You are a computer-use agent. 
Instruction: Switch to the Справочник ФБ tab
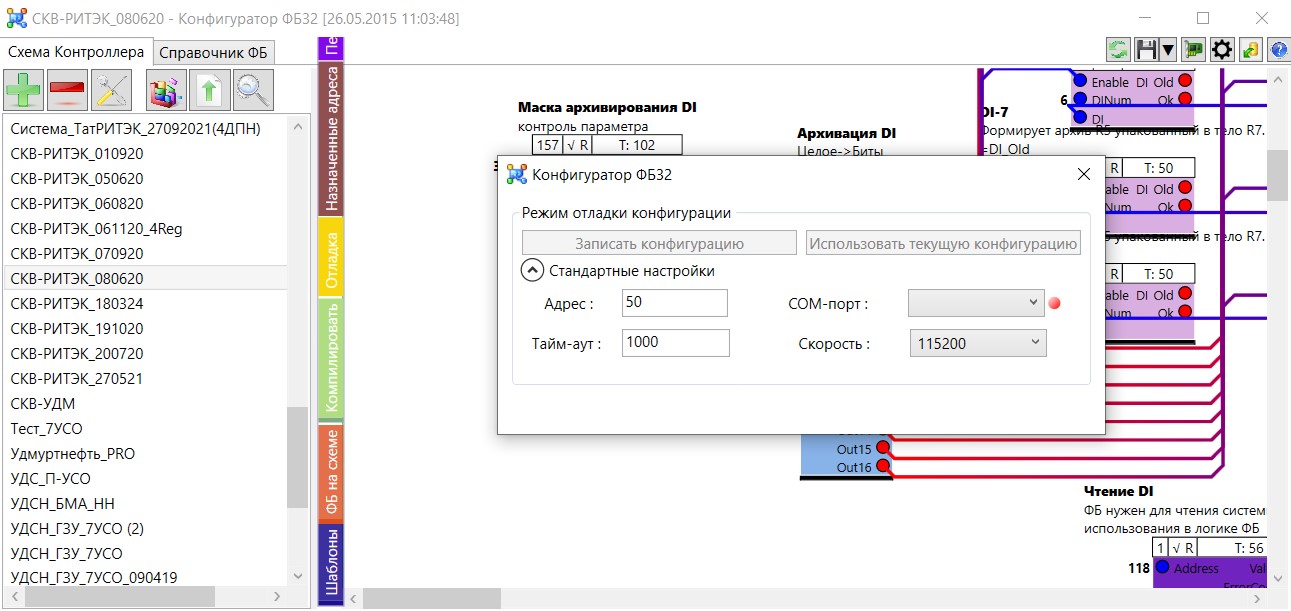pyautogui.click(x=216, y=53)
